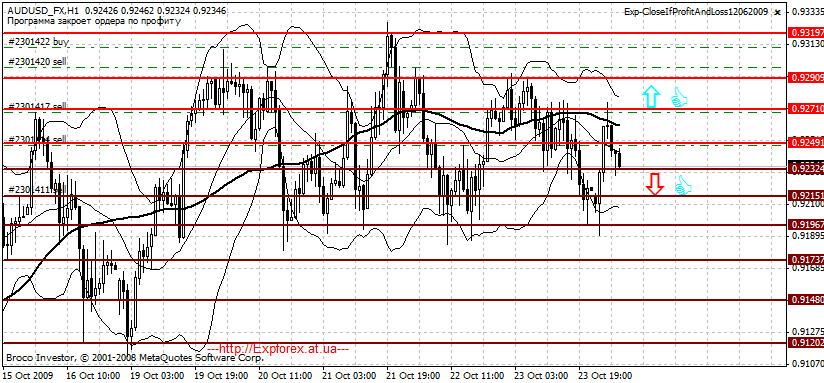
Task: Click the 23 Oct 19:00 time axis marker
Action: point(605,376)
